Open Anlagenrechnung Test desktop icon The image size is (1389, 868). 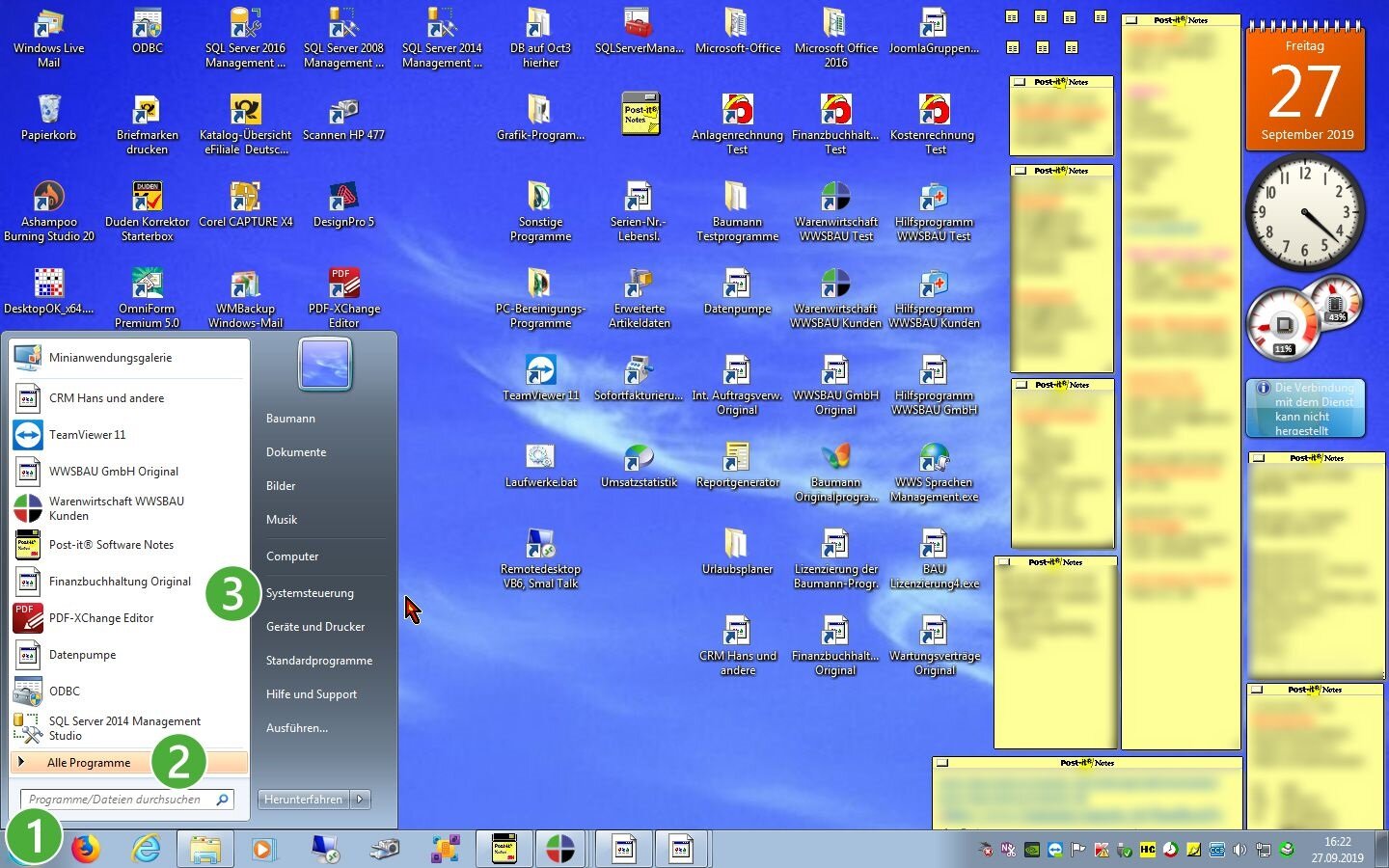click(x=737, y=125)
